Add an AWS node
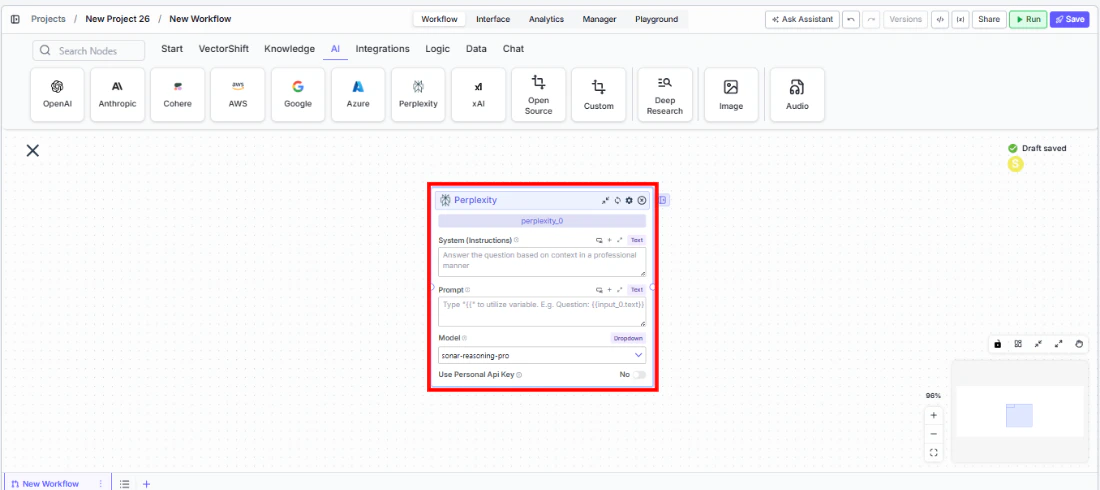Image resolution: width=1100 pixels, height=490 pixels. [x=238, y=95]
